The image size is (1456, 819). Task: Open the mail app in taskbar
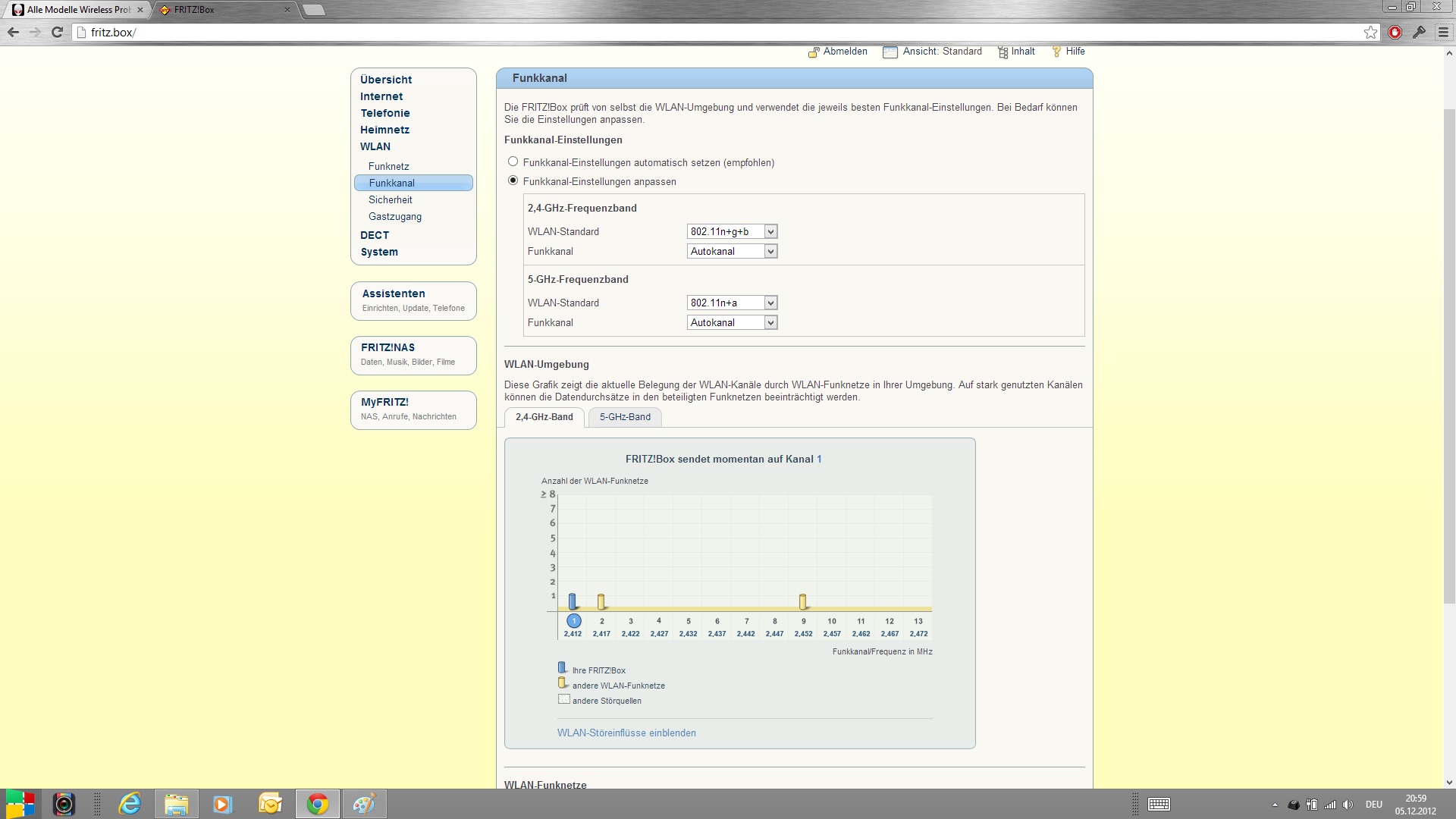(270, 804)
